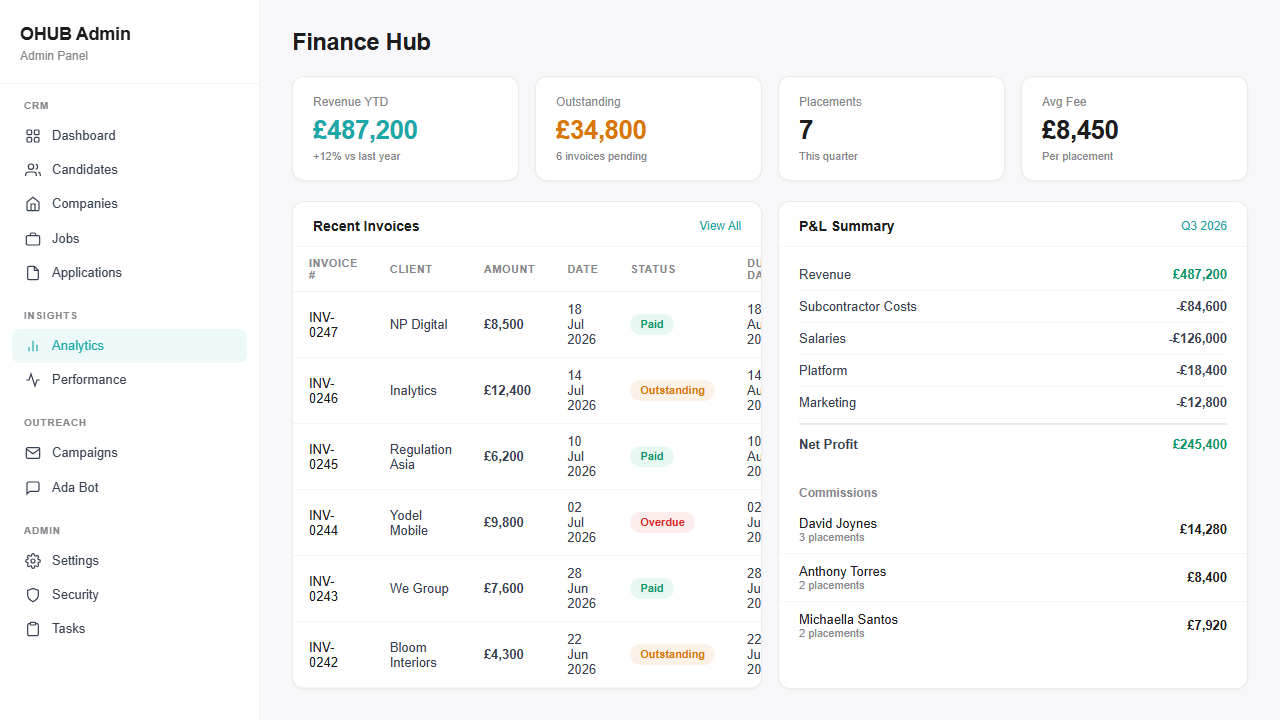The width and height of the screenshot is (1280, 720).
Task: Select Jobs in the sidebar
Action: click(129, 239)
